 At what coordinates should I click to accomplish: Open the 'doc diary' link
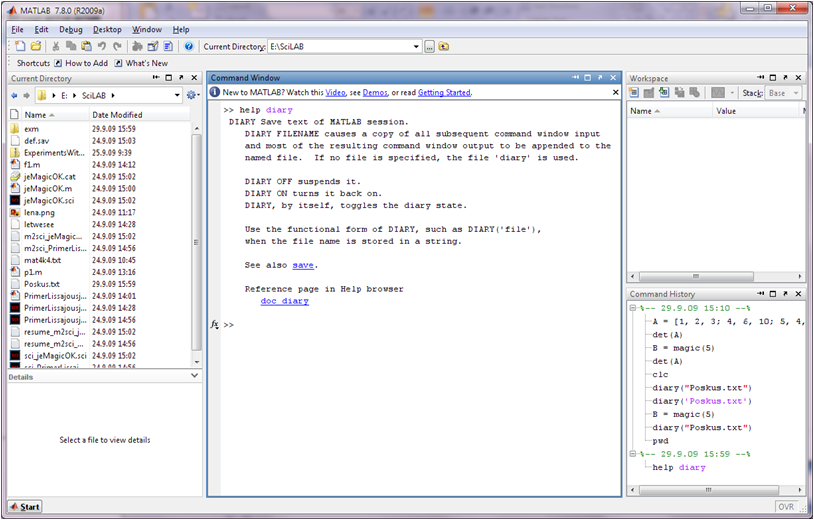tap(284, 301)
